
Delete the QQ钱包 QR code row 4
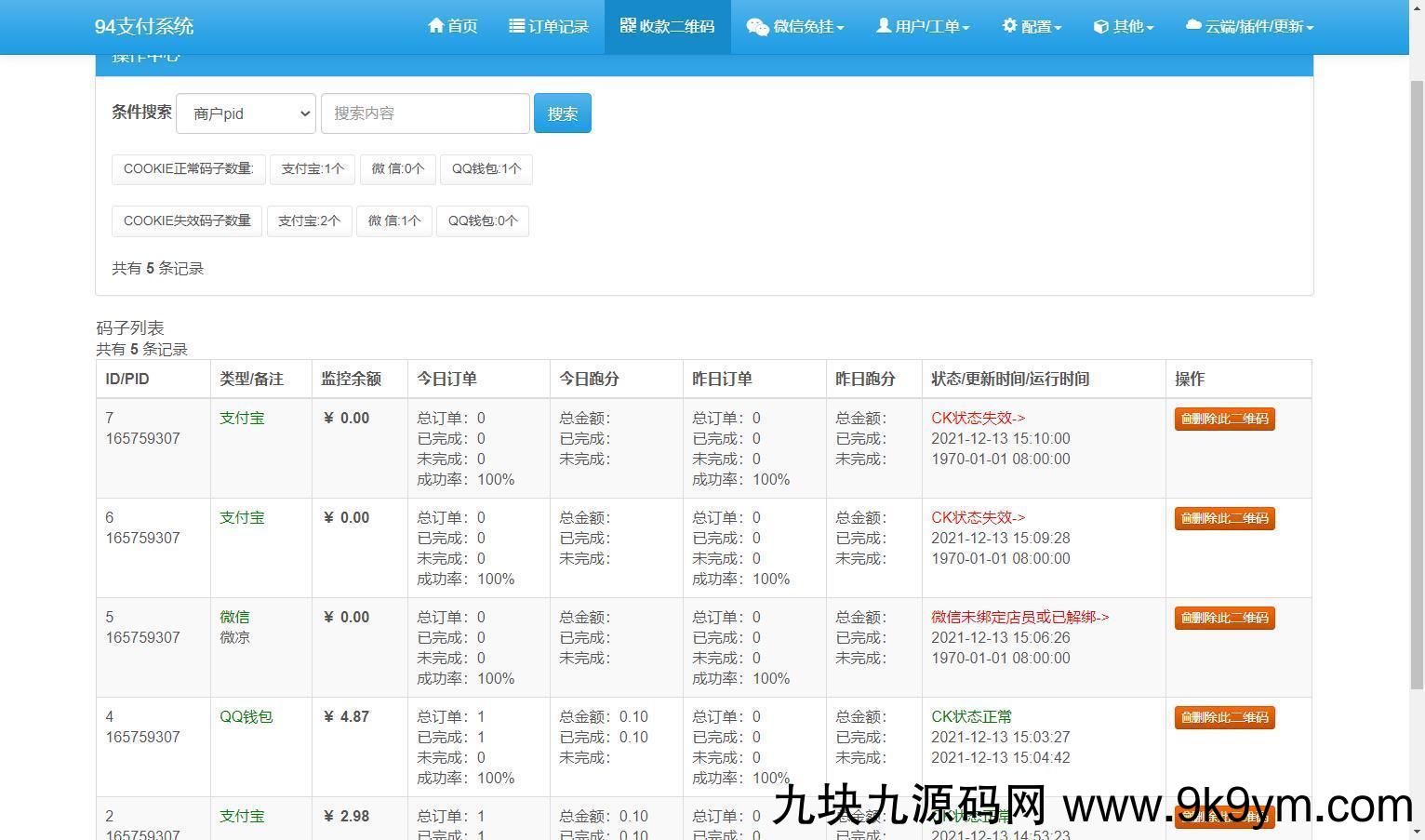(x=1224, y=717)
